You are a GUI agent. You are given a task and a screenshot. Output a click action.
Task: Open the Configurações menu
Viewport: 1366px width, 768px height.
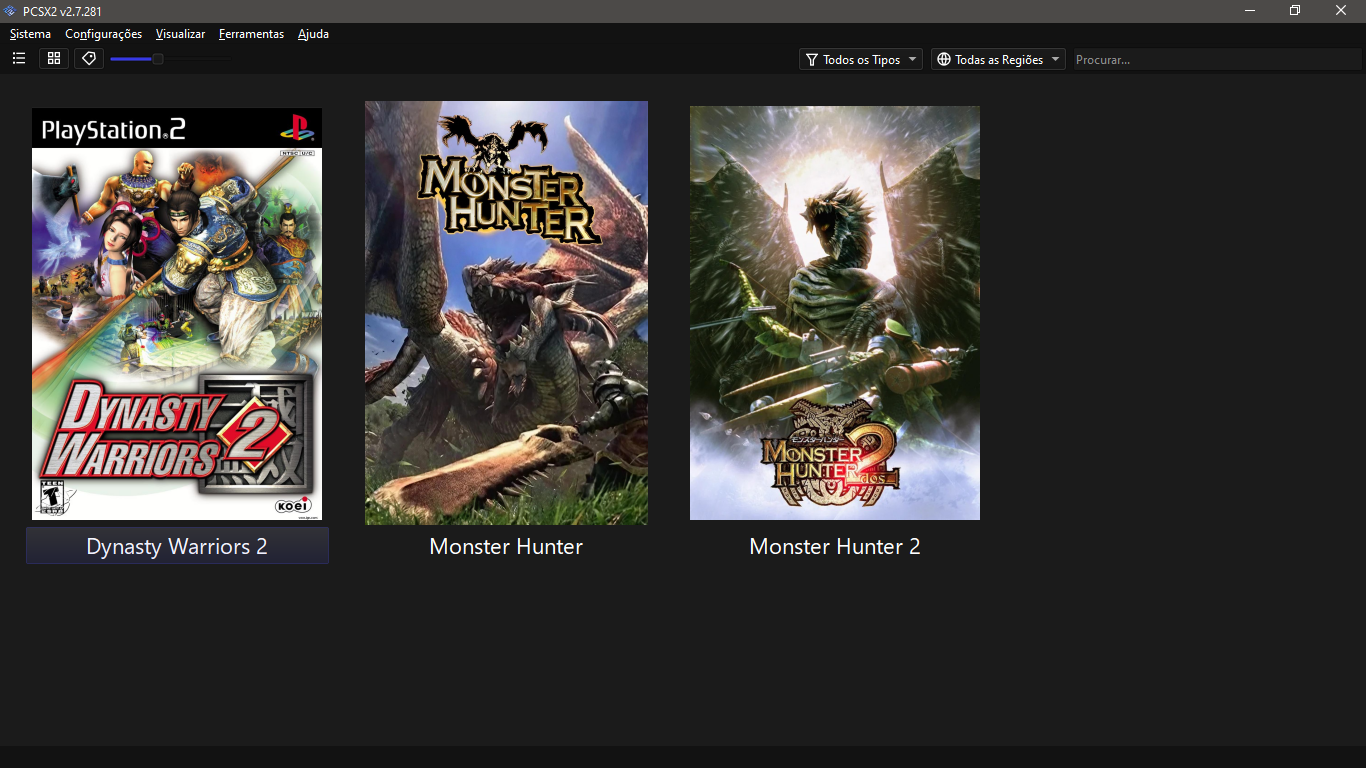103,34
